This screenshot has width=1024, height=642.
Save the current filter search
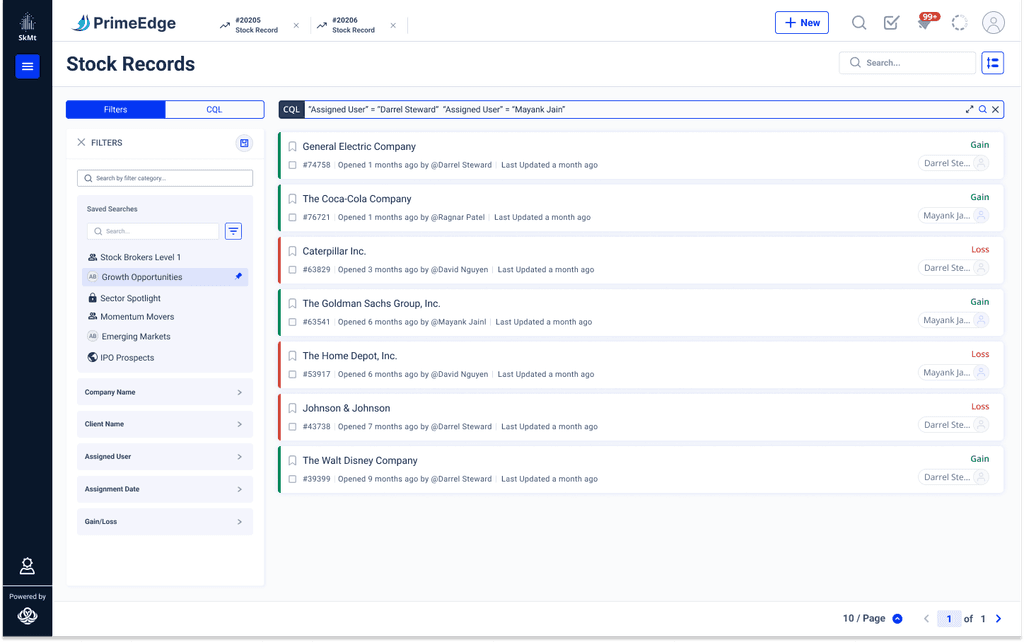[x=244, y=143]
